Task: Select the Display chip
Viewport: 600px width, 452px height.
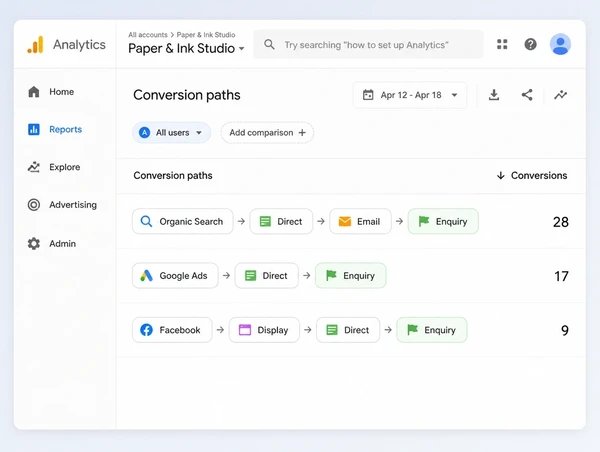Action: click(264, 330)
